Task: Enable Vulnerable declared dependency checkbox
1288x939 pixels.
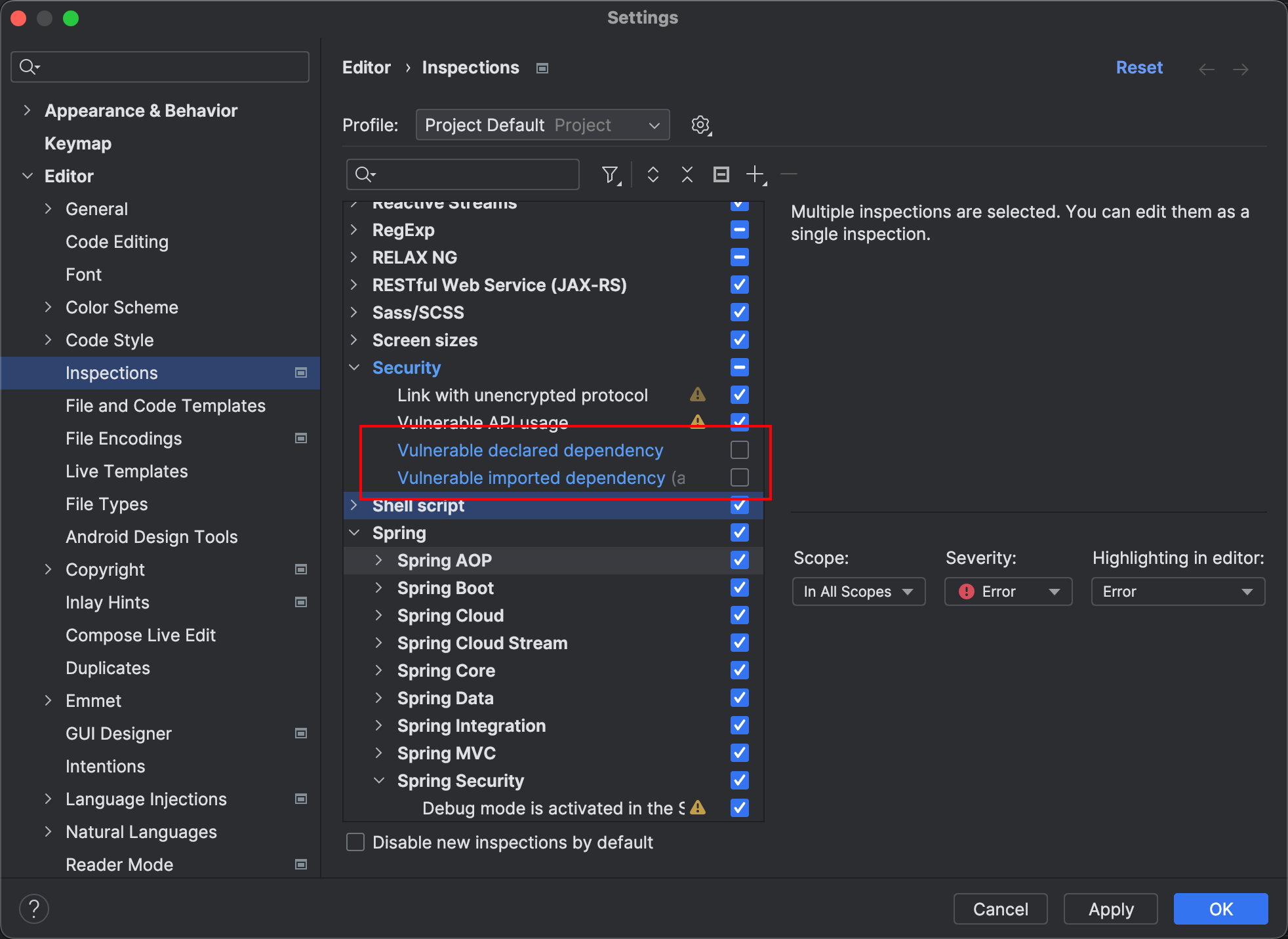Action: coord(739,450)
